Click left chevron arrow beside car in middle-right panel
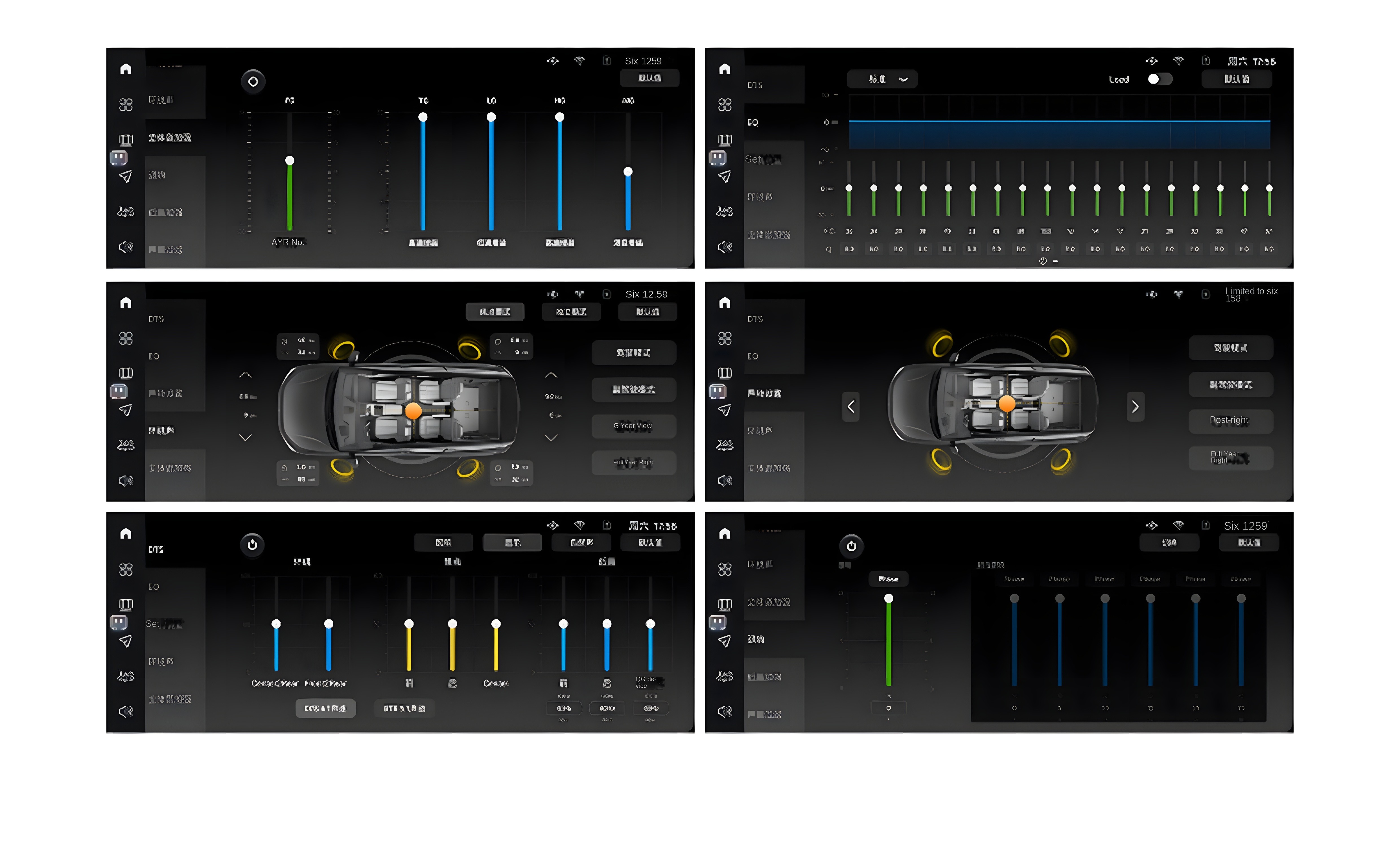The height and width of the screenshot is (858, 1400). coord(850,407)
